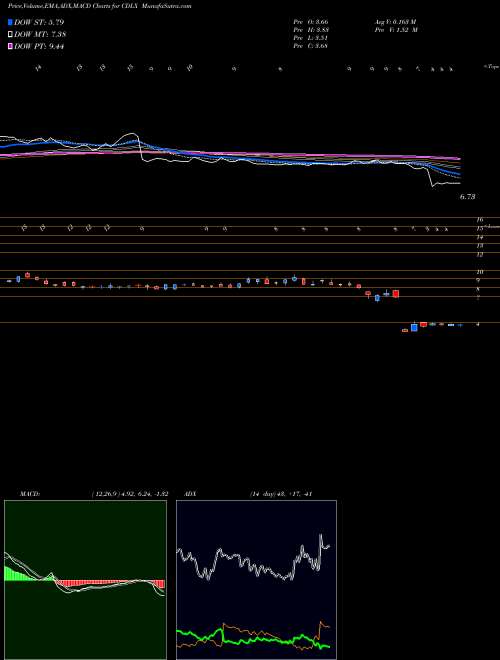Click the large red candle near price 7

pos(396,294)
